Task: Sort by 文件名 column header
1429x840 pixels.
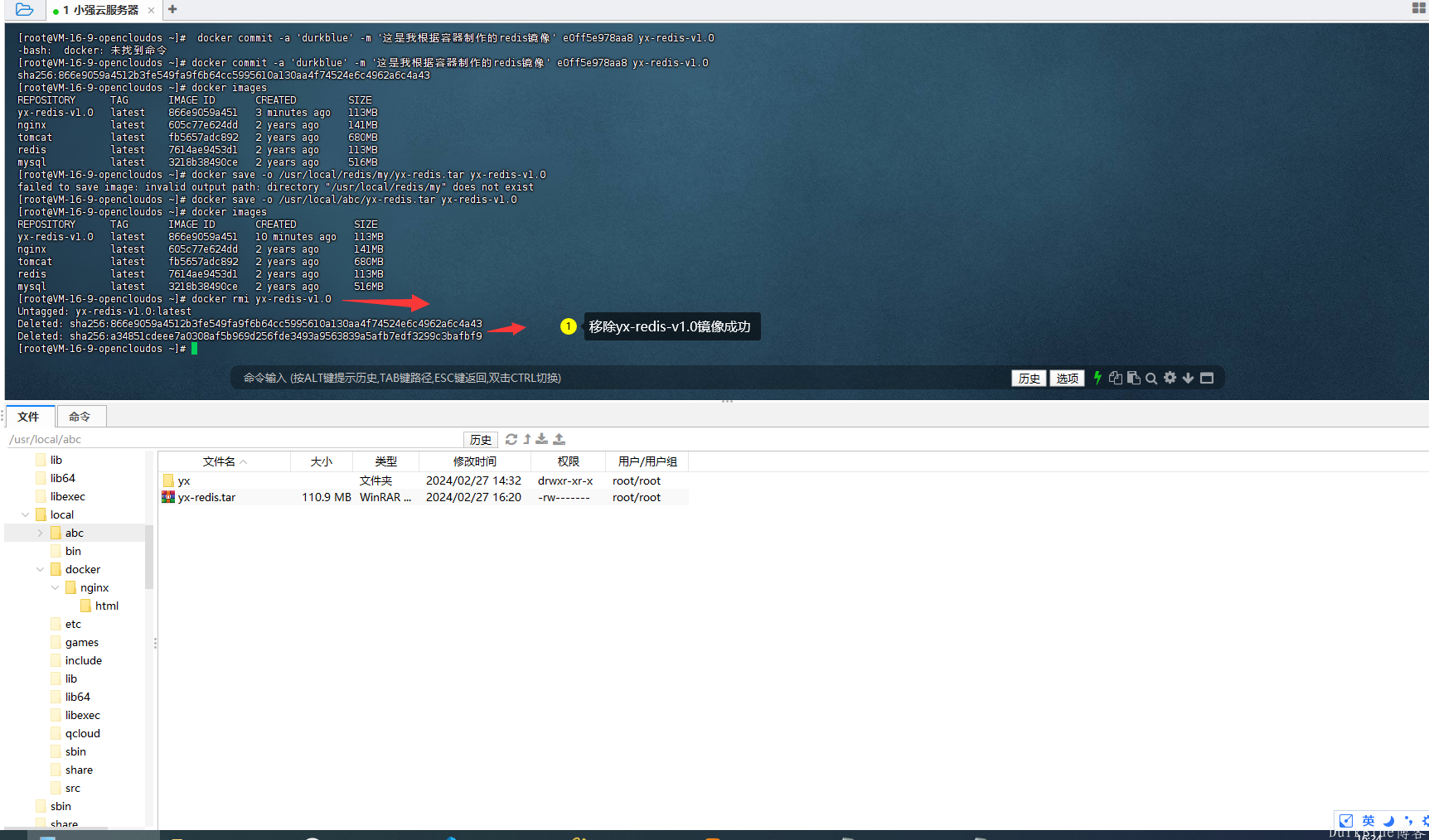Action: tap(224, 461)
